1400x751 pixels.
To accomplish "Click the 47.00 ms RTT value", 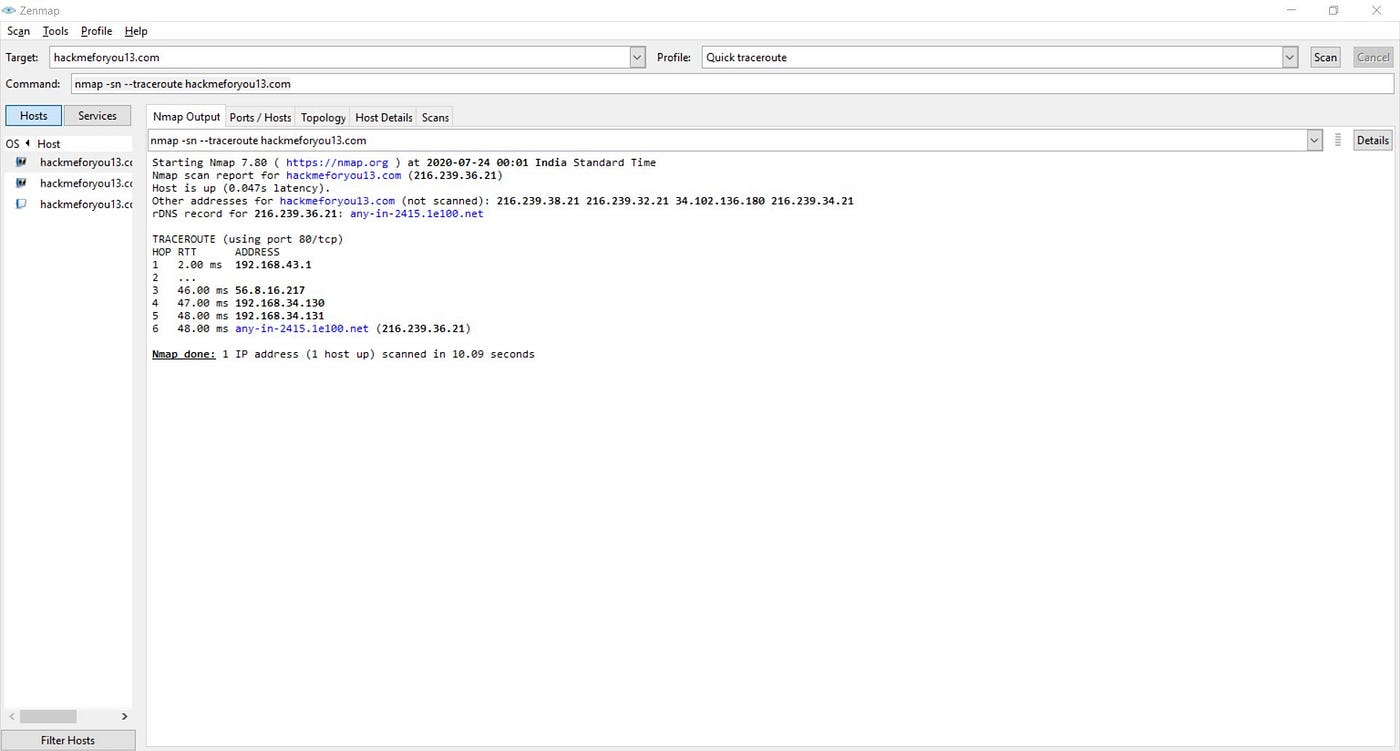I will [x=203, y=303].
